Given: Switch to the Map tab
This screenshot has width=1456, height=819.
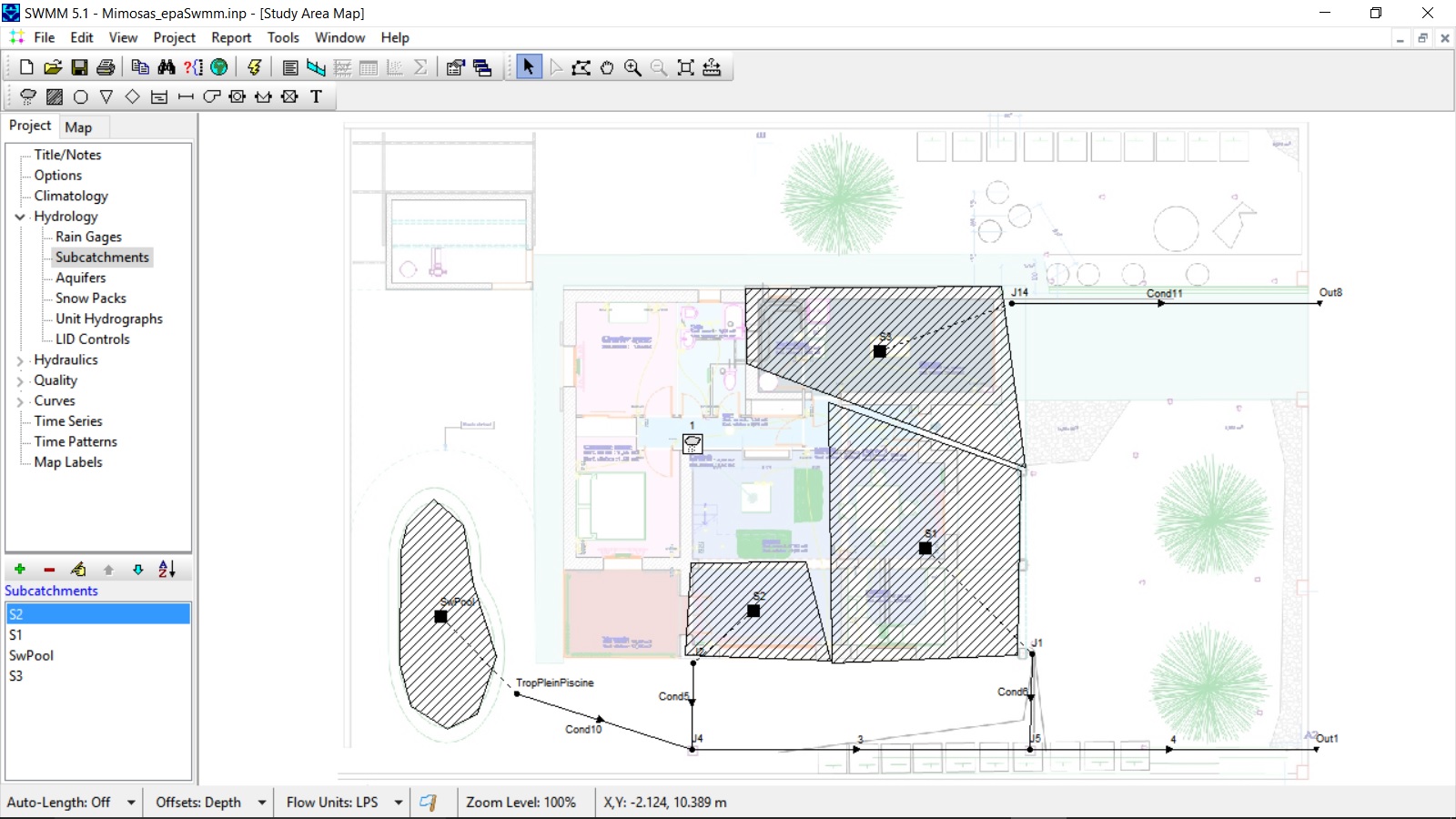Looking at the screenshot, I should coord(78,127).
